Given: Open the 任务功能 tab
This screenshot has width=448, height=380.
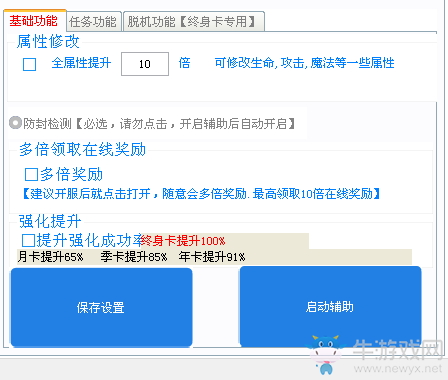Looking at the screenshot, I should click(93, 22).
